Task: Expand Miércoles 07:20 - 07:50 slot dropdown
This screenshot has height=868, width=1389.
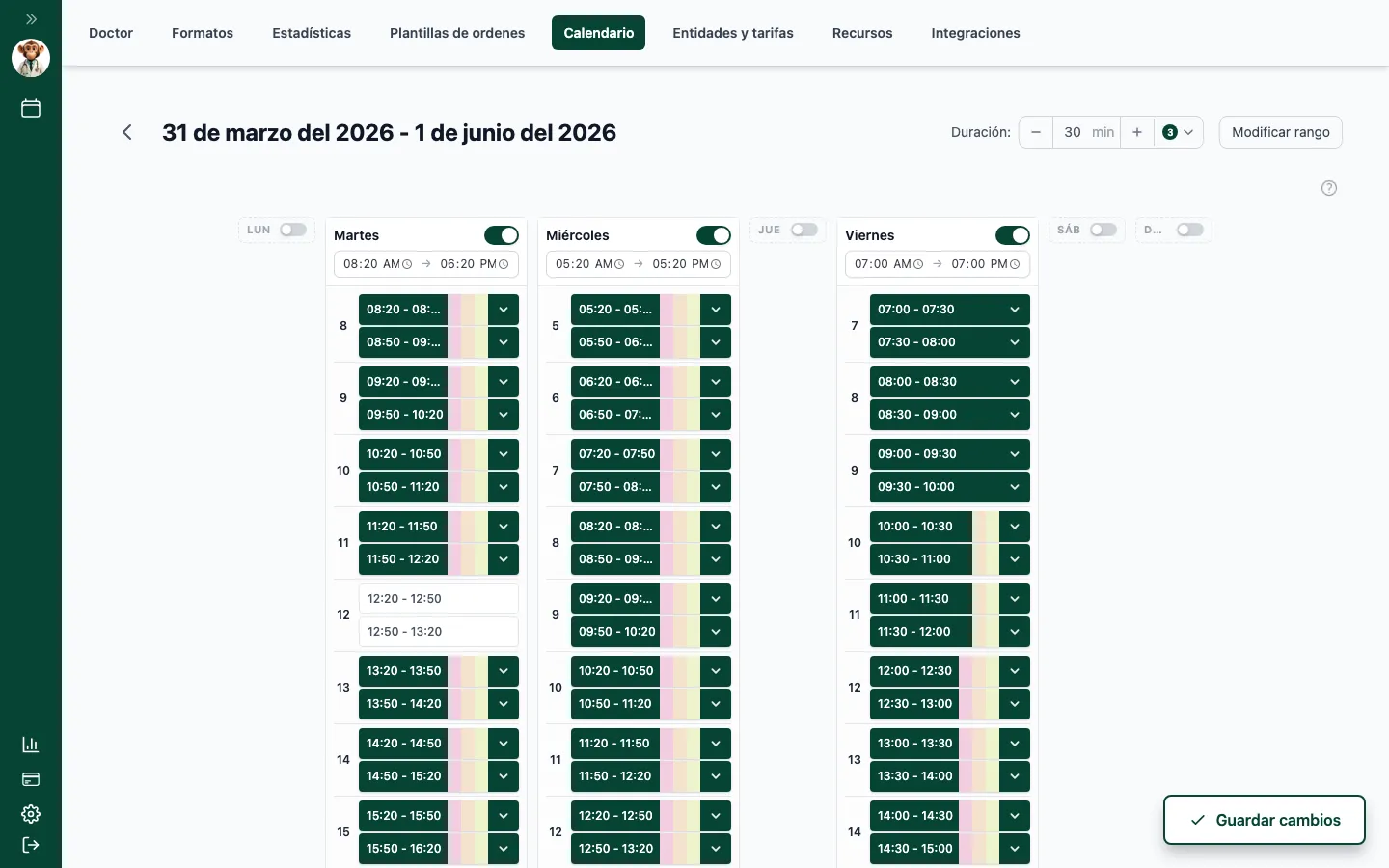Action: point(716,454)
